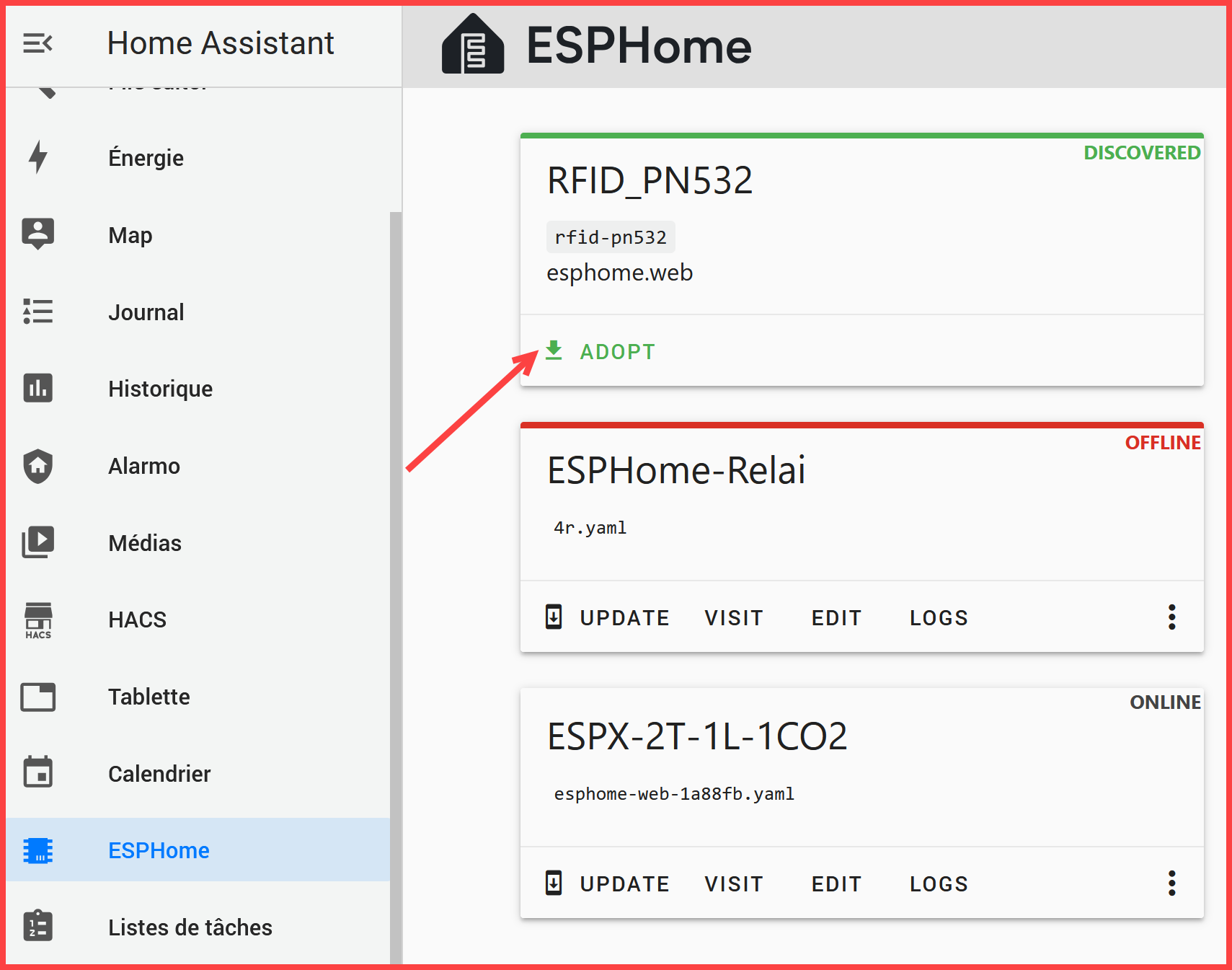Click the update icon on ESPX-2T-1L-1CO2 card
Viewport: 1232px width, 970px height.
click(554, 883)
